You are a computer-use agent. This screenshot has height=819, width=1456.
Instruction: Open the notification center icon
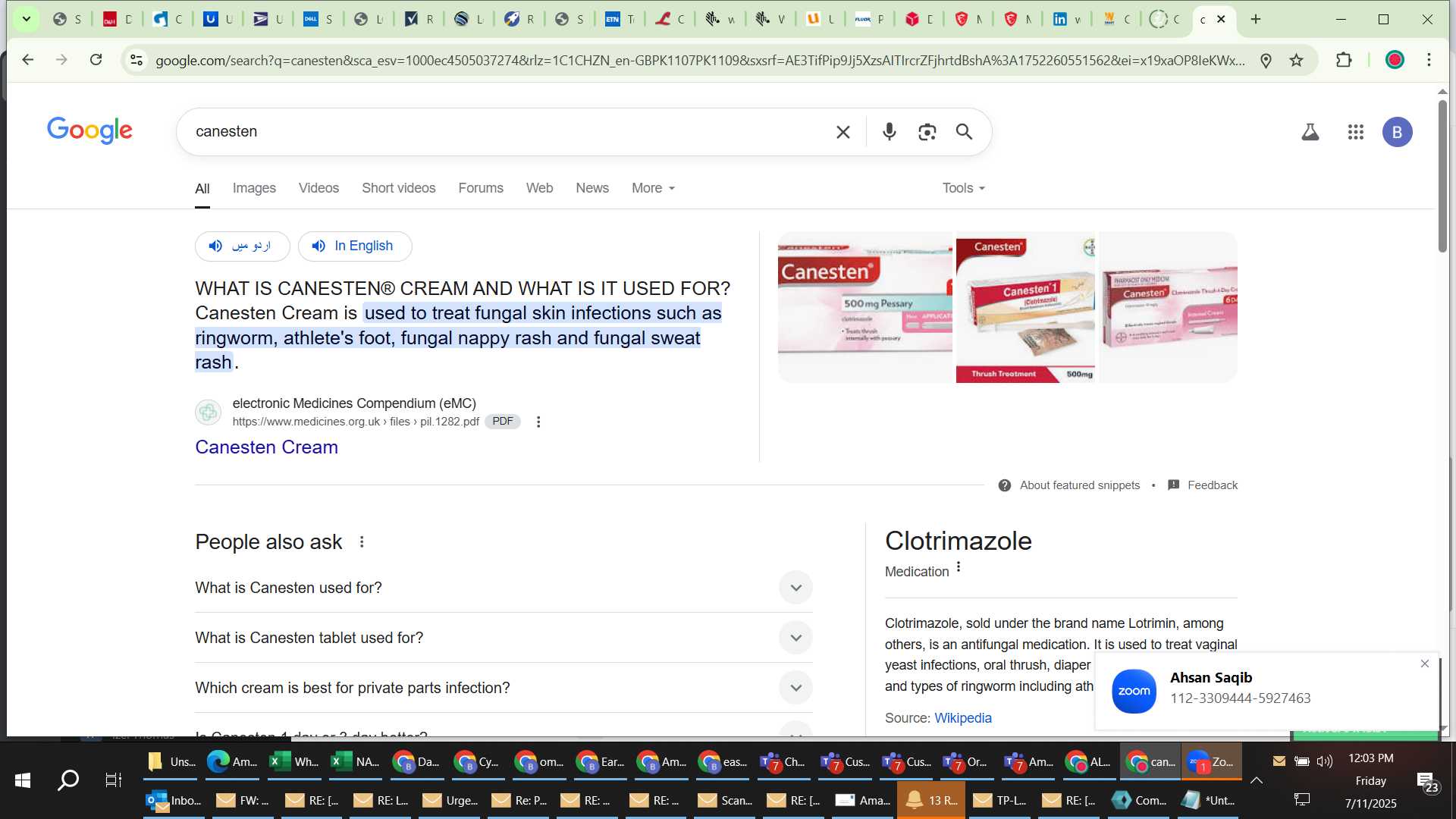[1426, 781]
